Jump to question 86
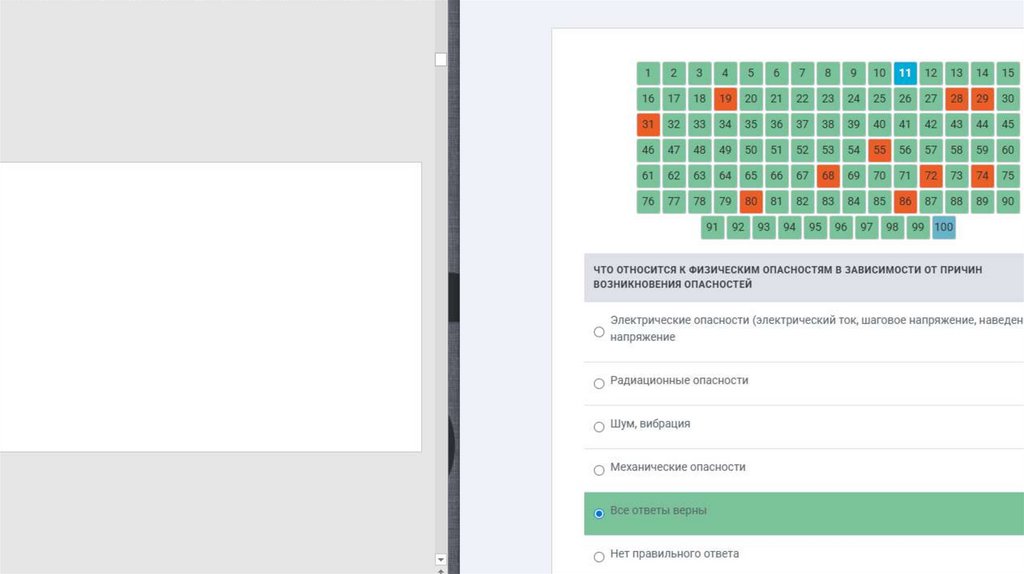This screenshot has width=1024, height=574. tap(905, 201)
